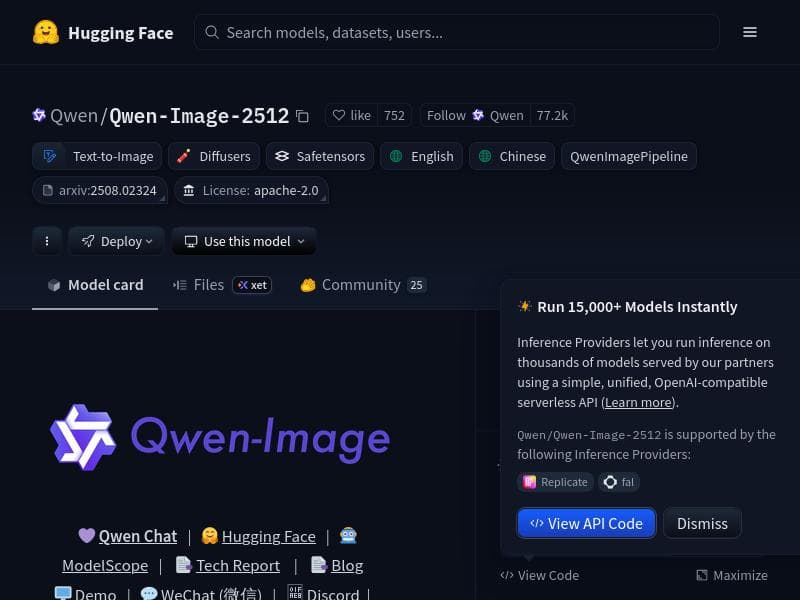Click the search models input field
Viewport: 800px width, 600px height.
coord(457,32)
